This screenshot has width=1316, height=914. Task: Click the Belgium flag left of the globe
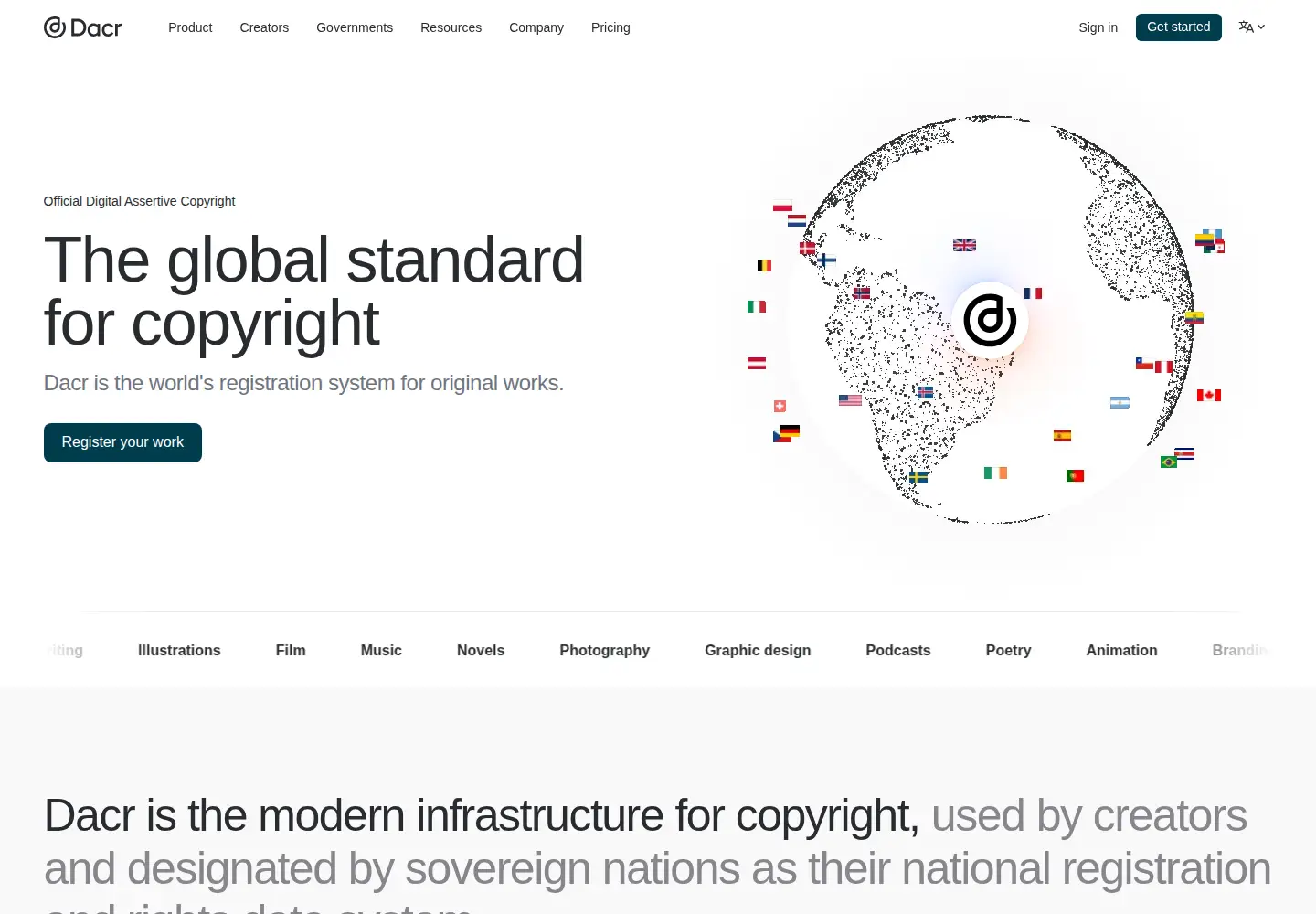click(764, 266)
